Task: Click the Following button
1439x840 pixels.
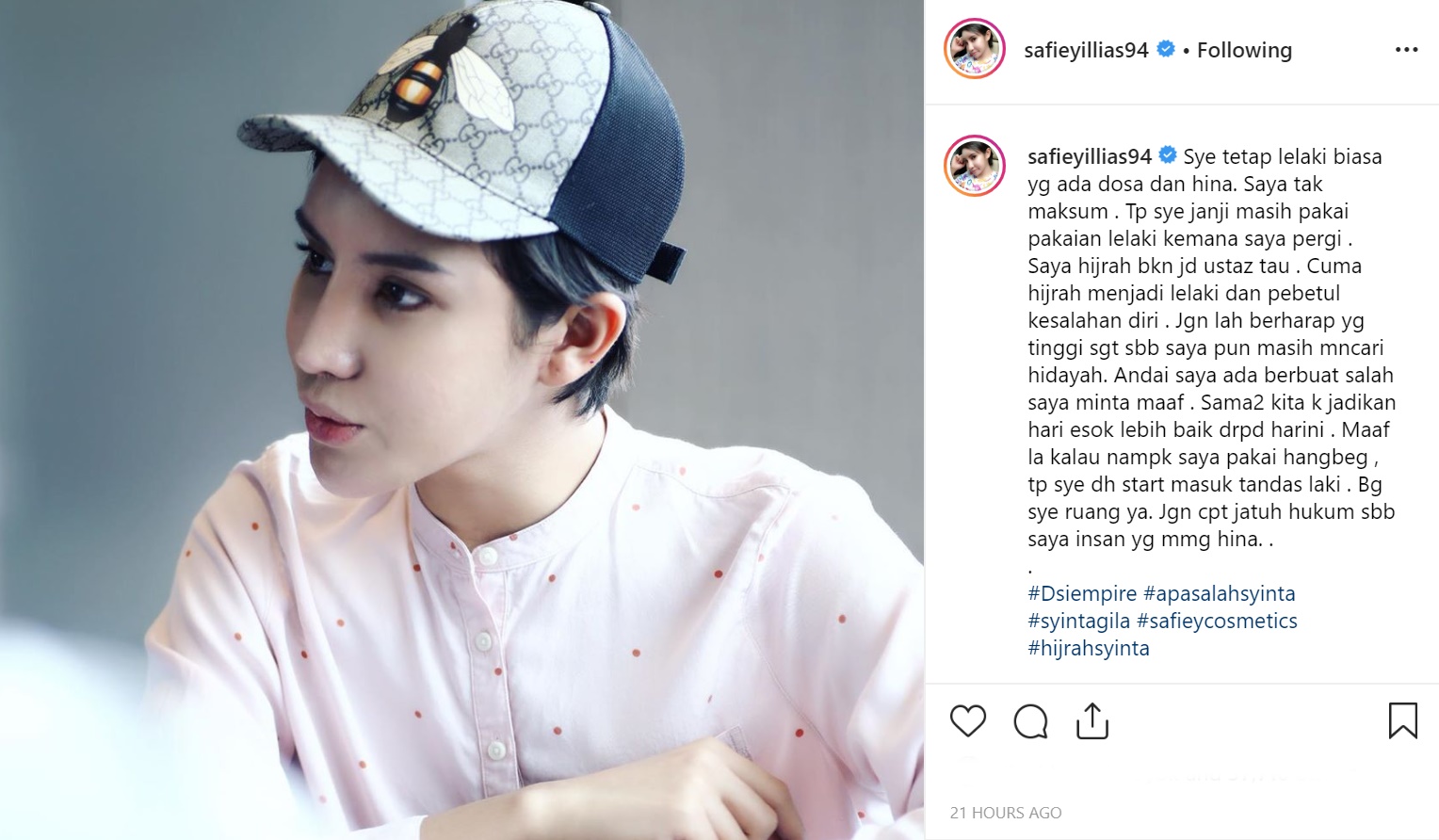Action: [1244, 50]
